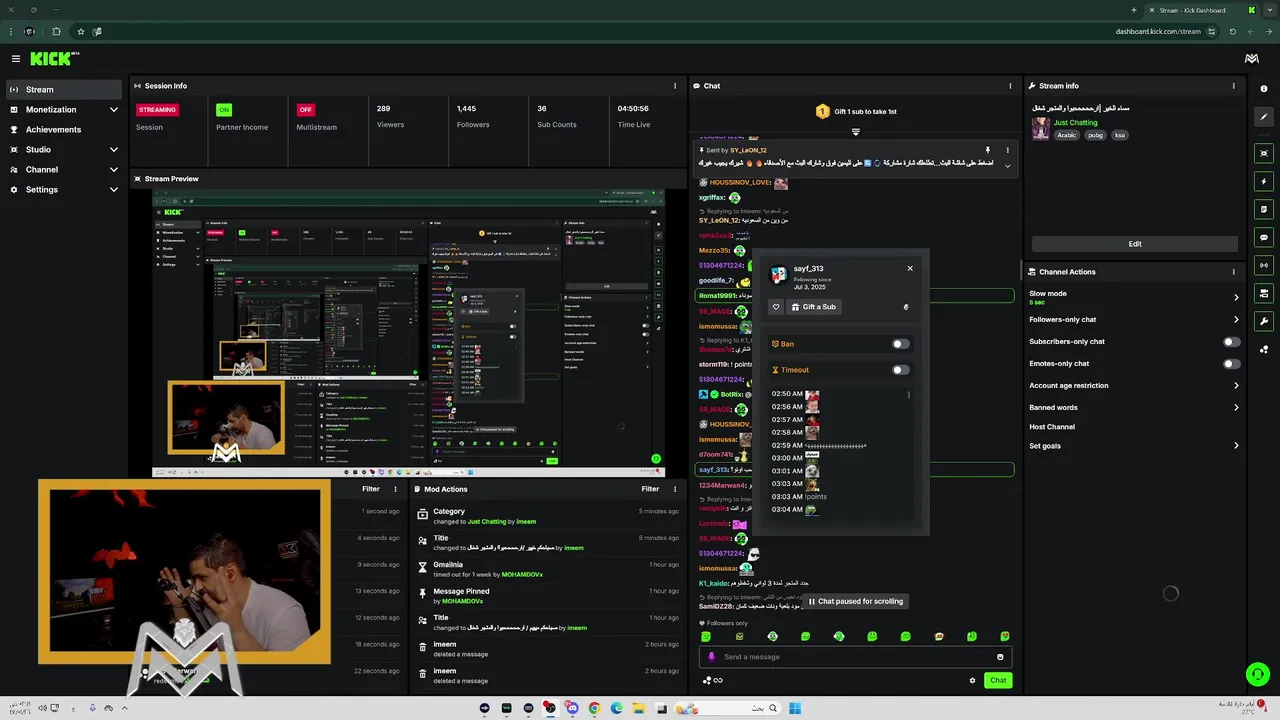Click the green Chat send button
The image size is (1280, 720).
click(x=998, y=680)
